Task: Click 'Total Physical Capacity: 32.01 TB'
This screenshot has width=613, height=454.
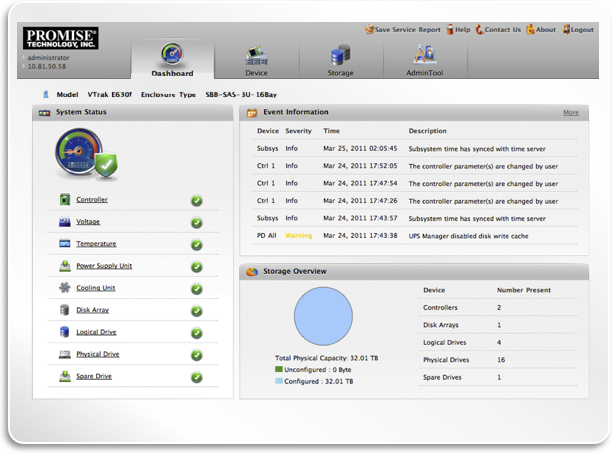Action: point(326,358)
